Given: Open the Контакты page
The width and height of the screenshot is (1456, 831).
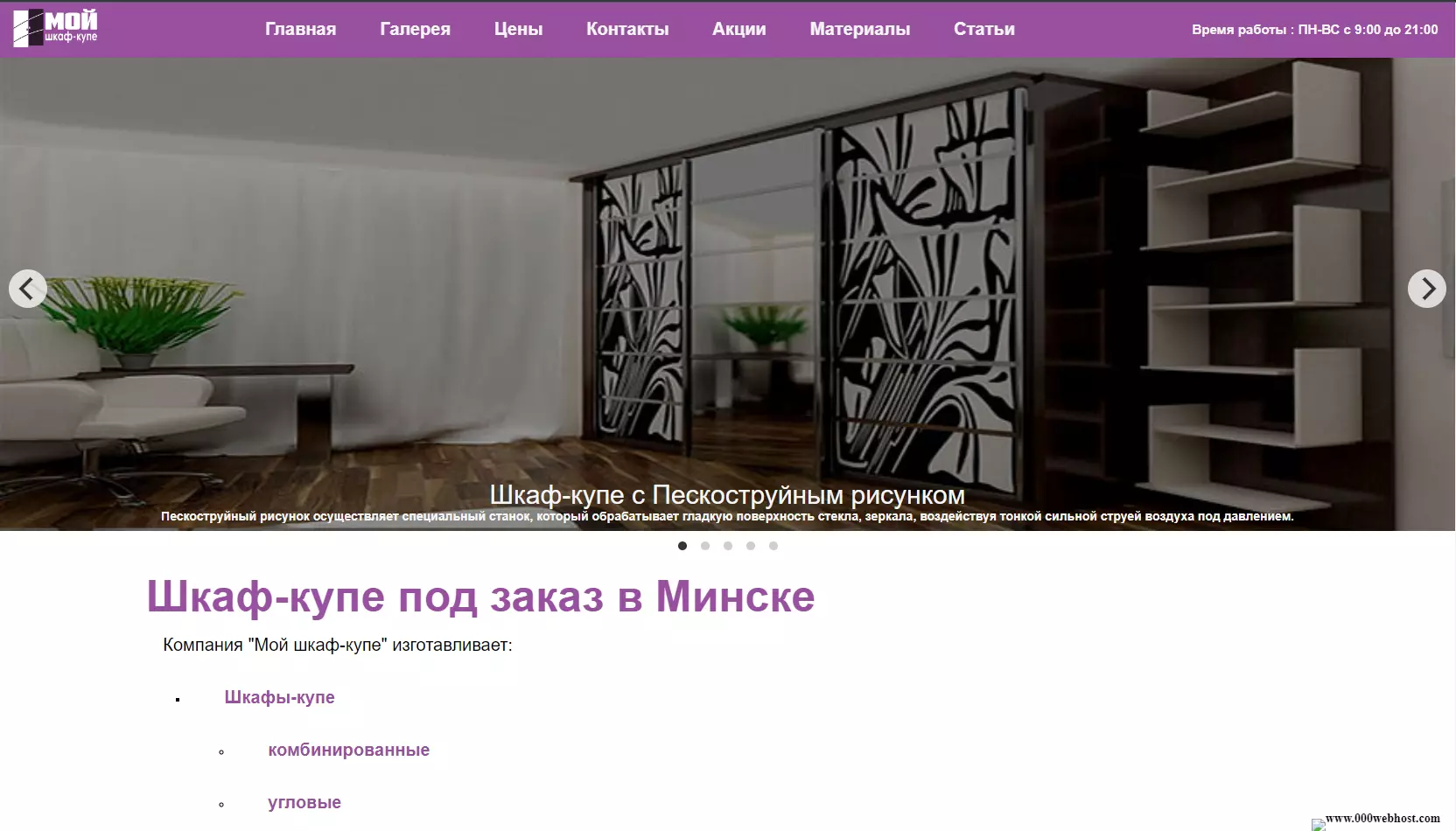Looking at the screenshot, I should (x=626, y=29).
